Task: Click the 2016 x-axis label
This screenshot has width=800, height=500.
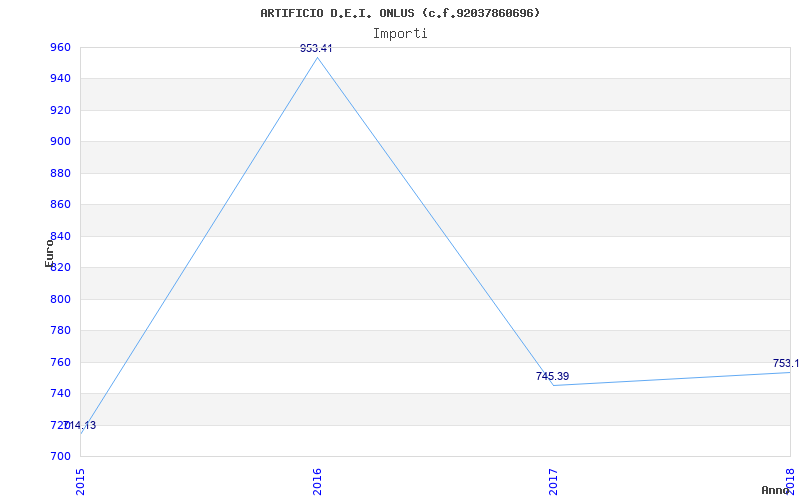Action: (317, 482)
